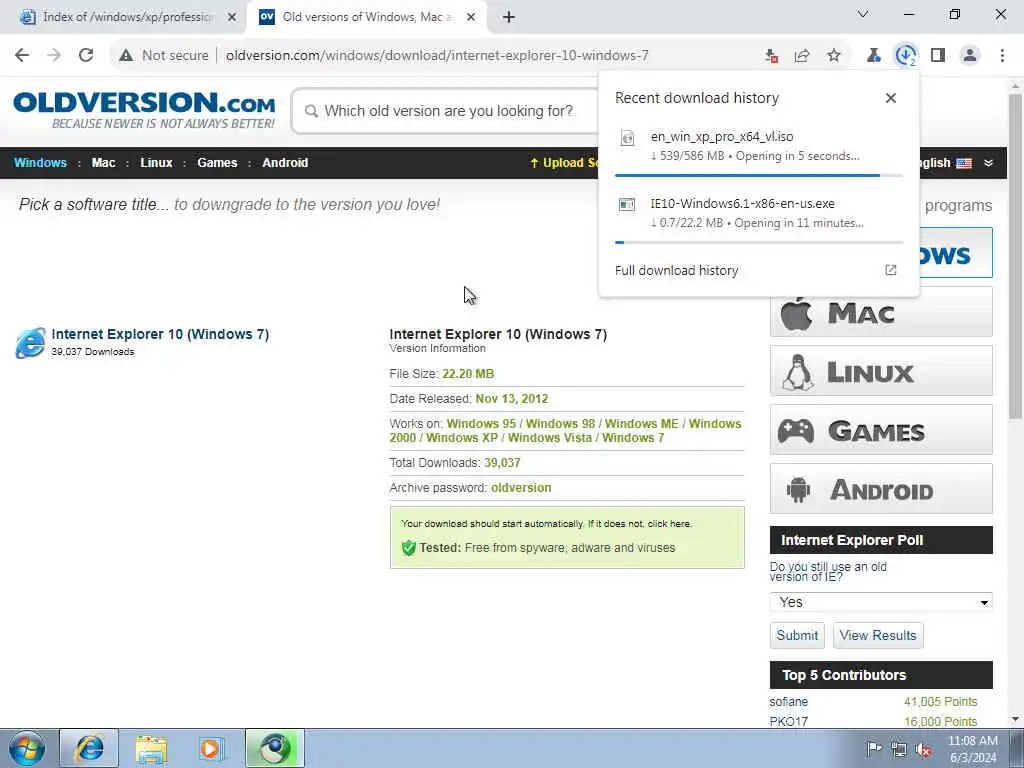This screenshot has width=1024, height=768.
Task: Open a new browser tab
Action: point(509,18)
